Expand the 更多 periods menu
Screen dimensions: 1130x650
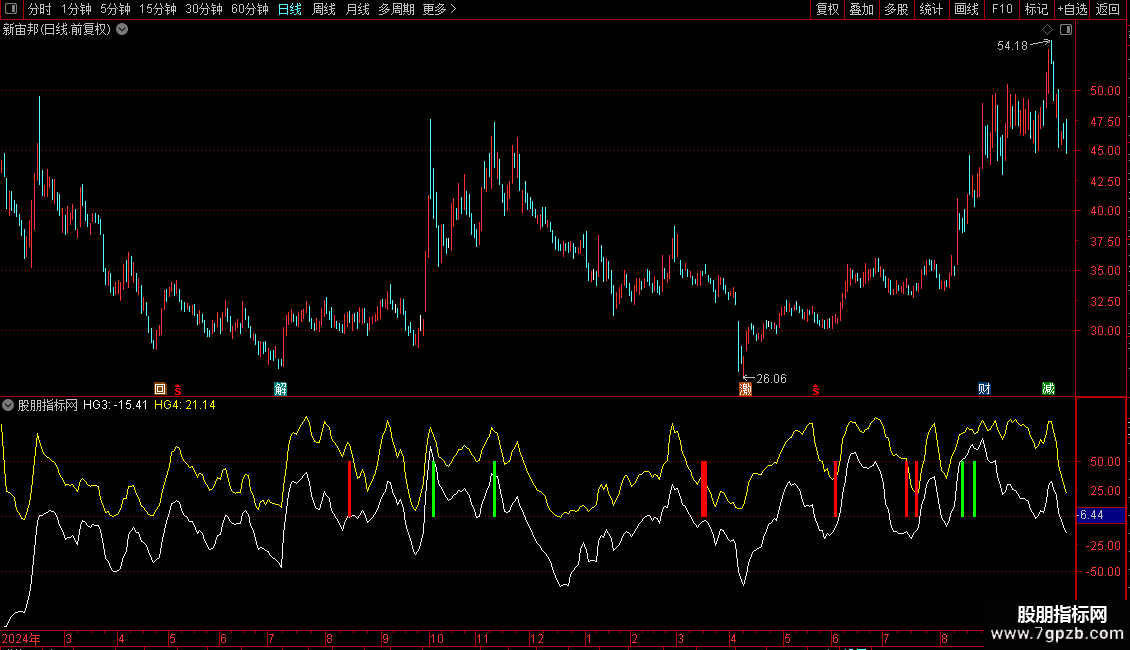[439, 9]
